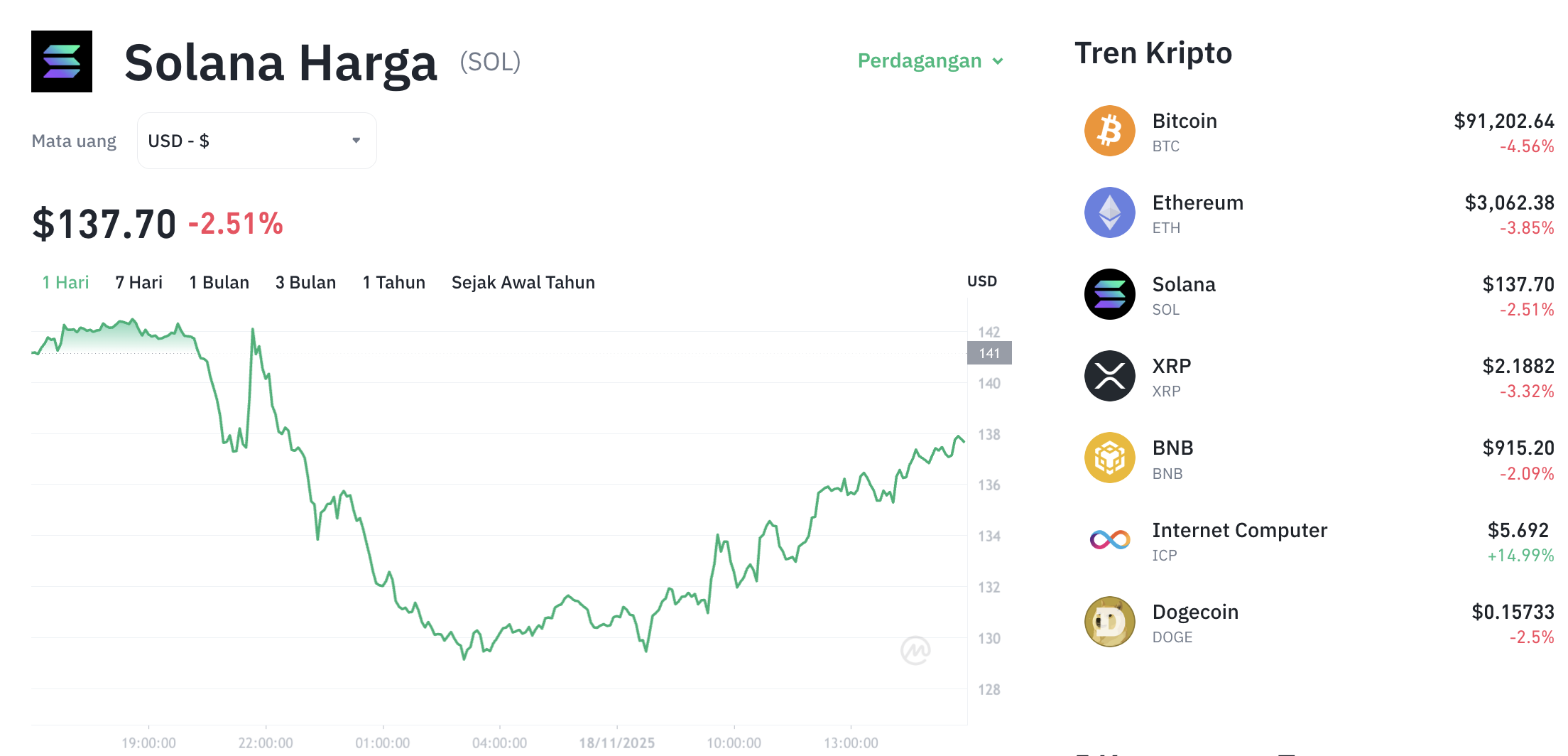The height and width of the screenshot is (756, 1568).
Task: Click the Tren Kripto heading
Action: (x=1154, y=53)
